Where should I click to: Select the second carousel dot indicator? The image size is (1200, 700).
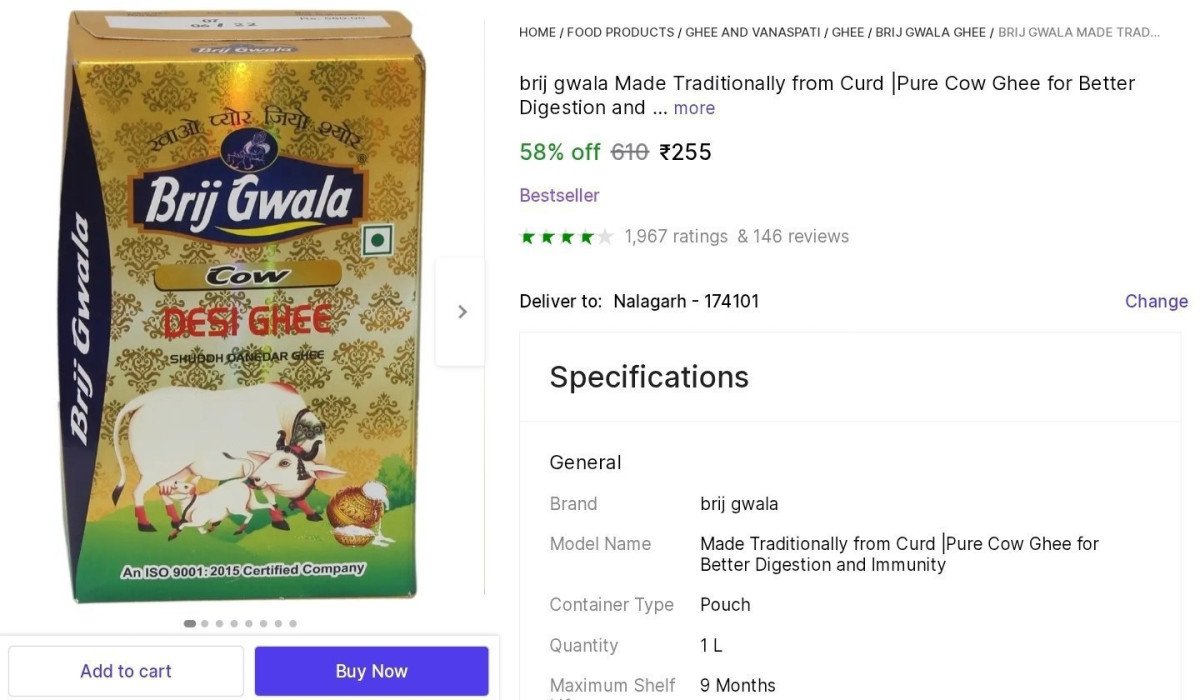[x=205, y=623]
